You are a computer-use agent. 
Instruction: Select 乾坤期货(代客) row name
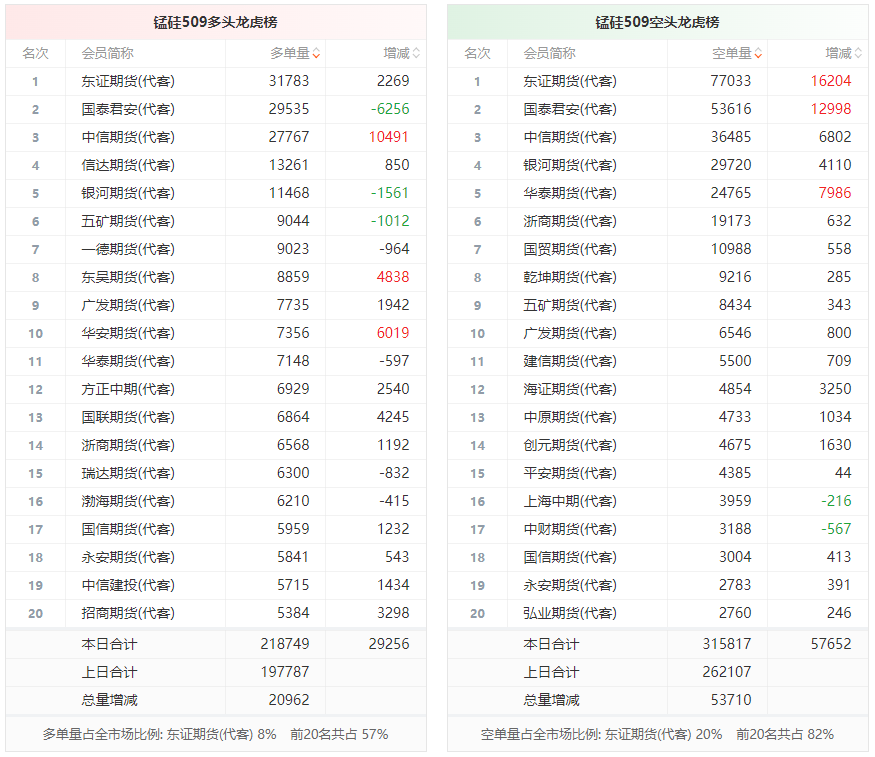[570, 277]
